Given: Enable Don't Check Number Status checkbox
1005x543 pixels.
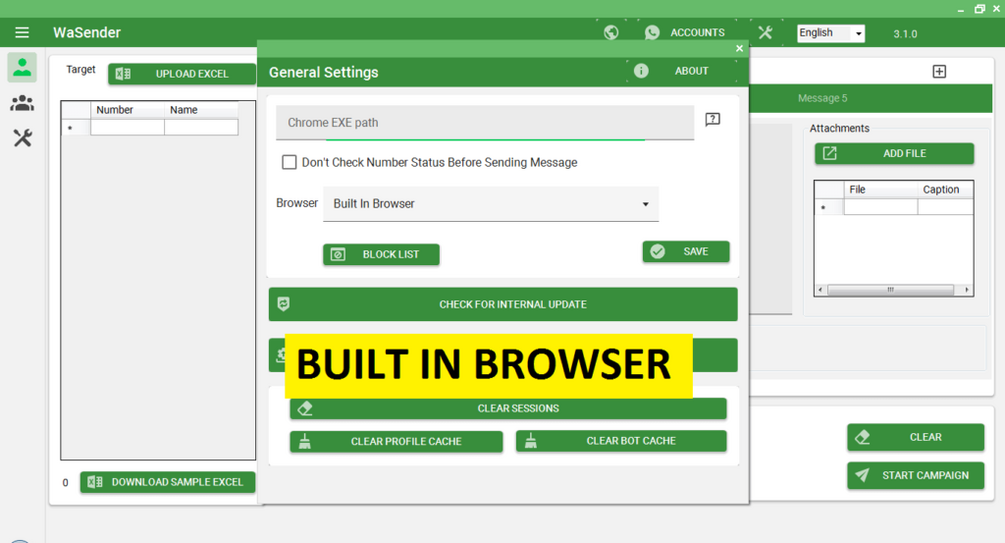Looking at the screenshot, I should point(289,162).
